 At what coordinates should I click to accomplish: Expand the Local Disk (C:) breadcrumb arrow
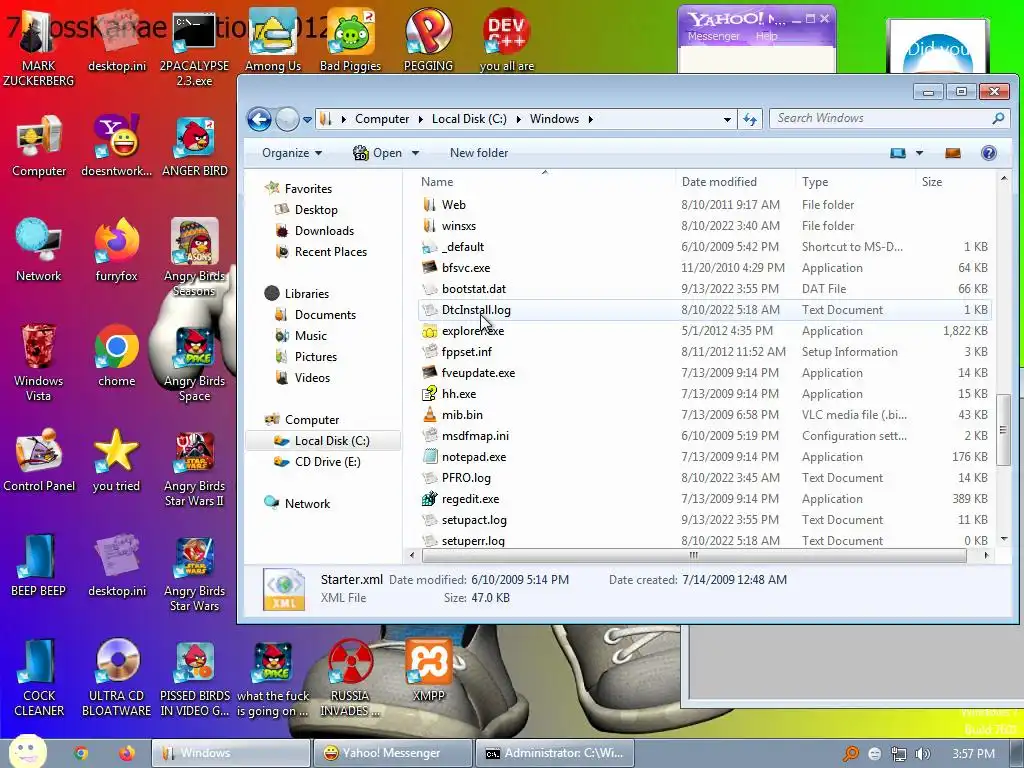pyautogui.click(x=518, y=120)
